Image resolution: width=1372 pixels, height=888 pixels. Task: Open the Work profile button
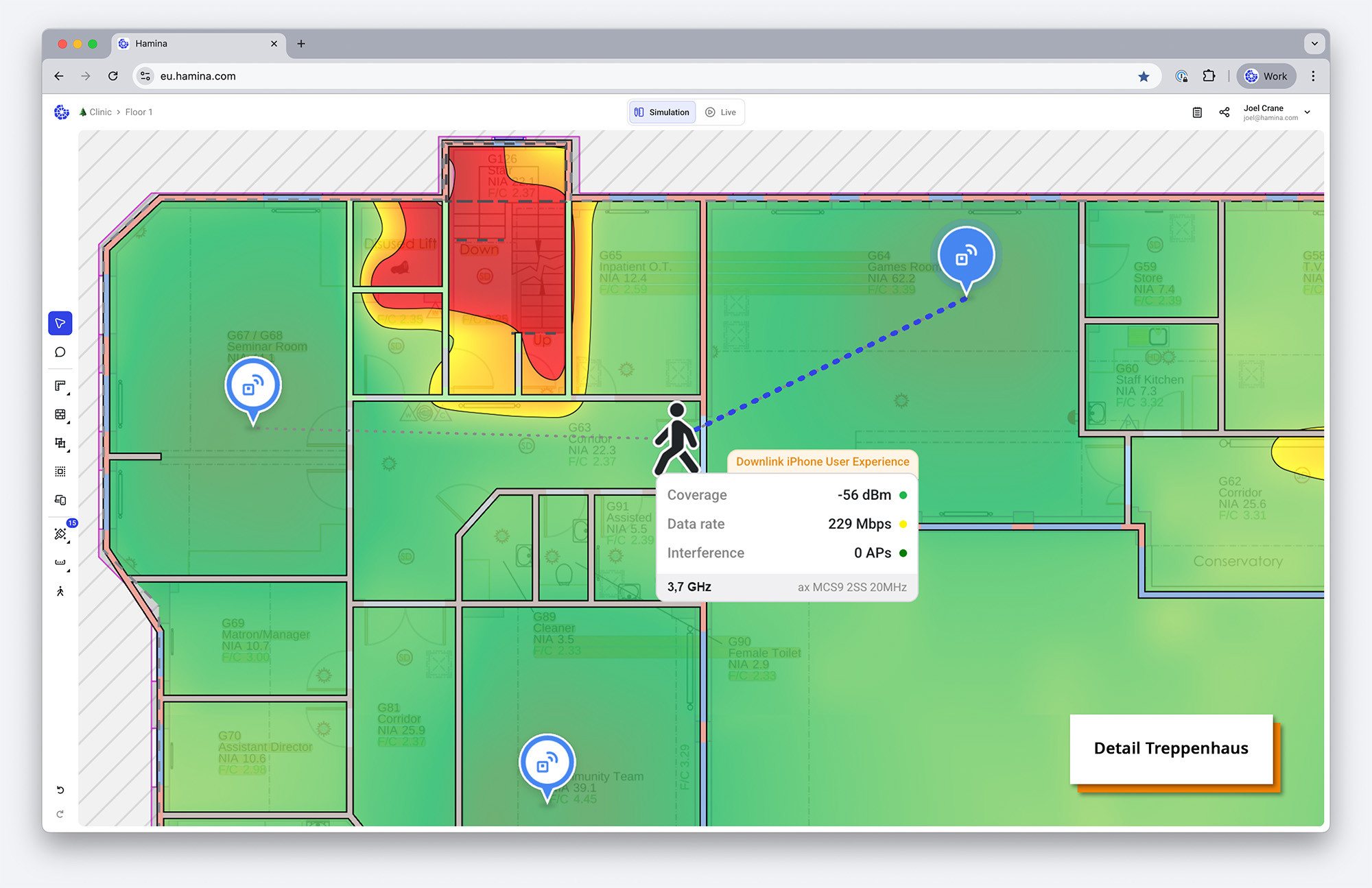1266,76
